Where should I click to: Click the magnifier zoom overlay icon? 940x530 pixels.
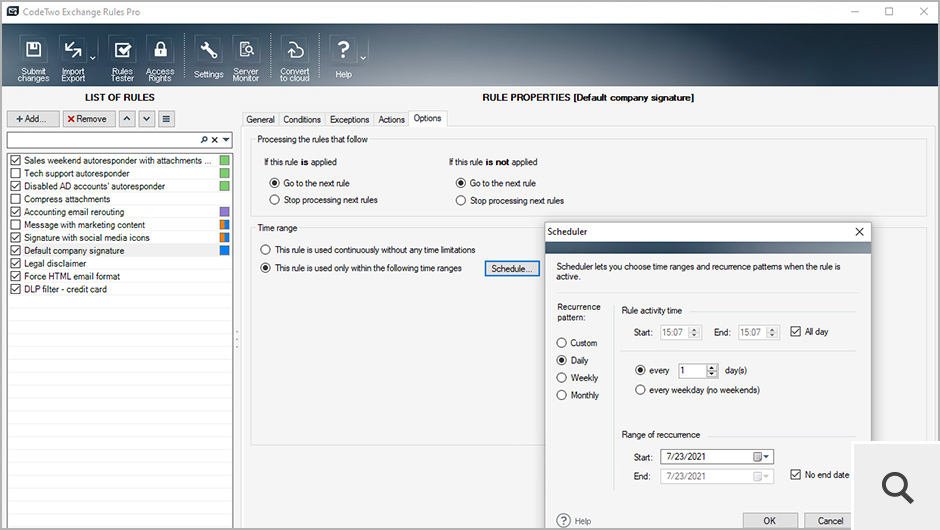click(897, 487)
